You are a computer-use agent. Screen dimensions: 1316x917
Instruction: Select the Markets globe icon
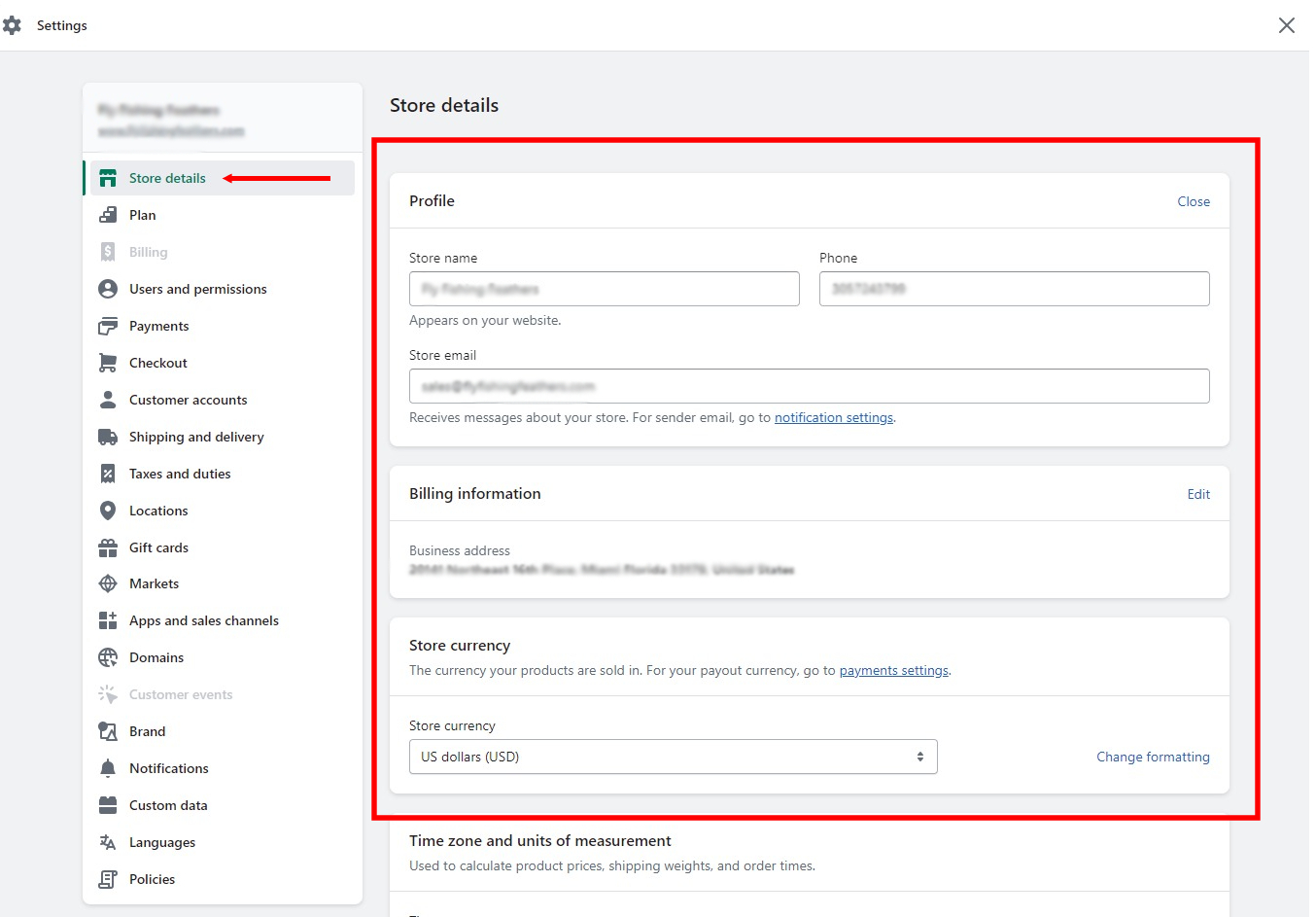108,583
